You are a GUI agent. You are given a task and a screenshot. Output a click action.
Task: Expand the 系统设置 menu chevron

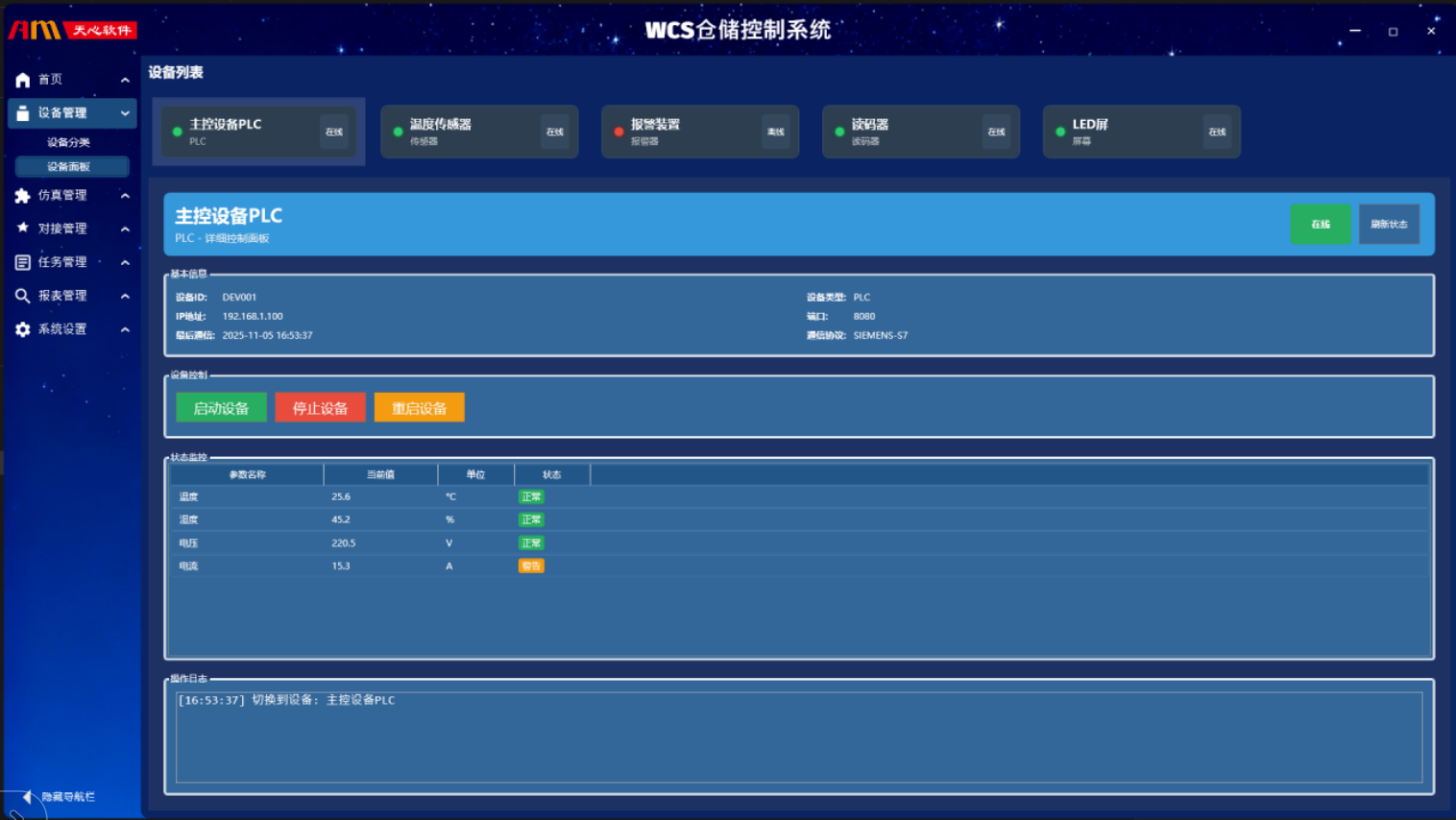click(125, 329)
